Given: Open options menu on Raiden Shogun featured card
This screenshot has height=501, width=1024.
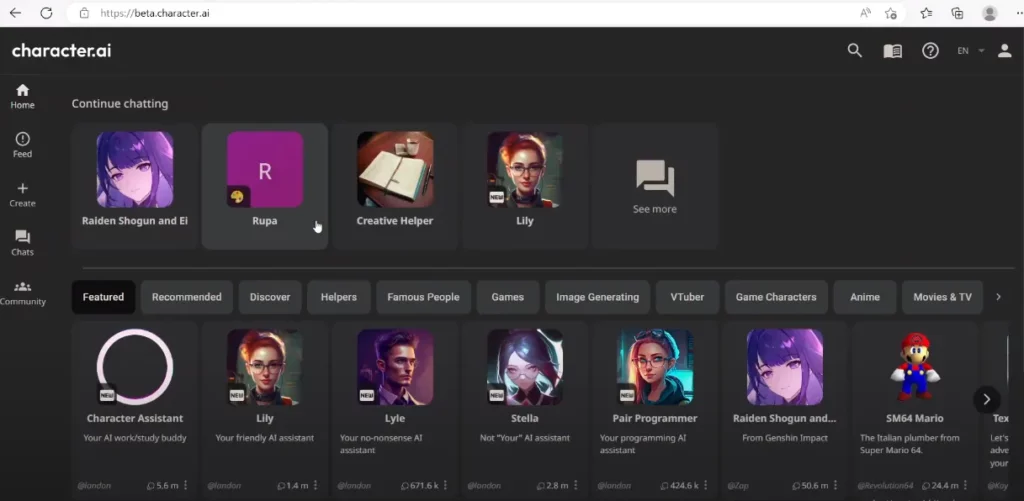Looking at the screenshot, I should point(835,485).
